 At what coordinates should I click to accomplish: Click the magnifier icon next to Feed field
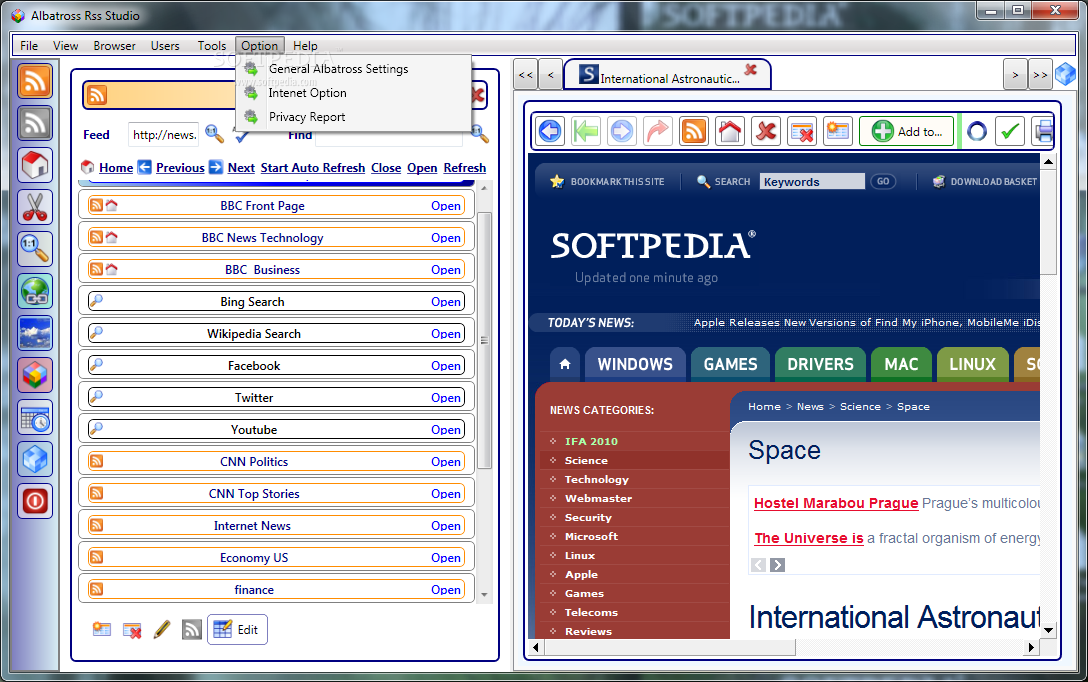tap(214, 134)
